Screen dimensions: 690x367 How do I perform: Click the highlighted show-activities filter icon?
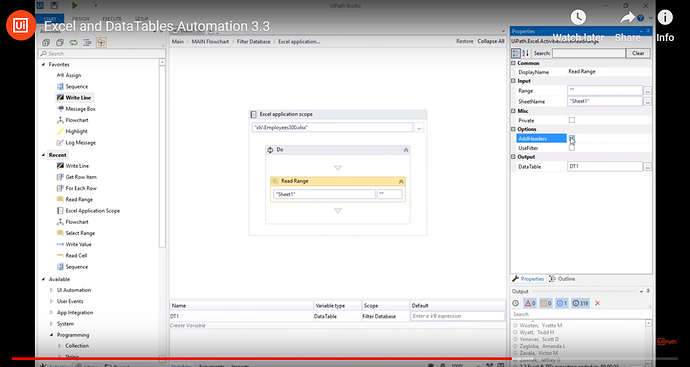click(101, 43)
